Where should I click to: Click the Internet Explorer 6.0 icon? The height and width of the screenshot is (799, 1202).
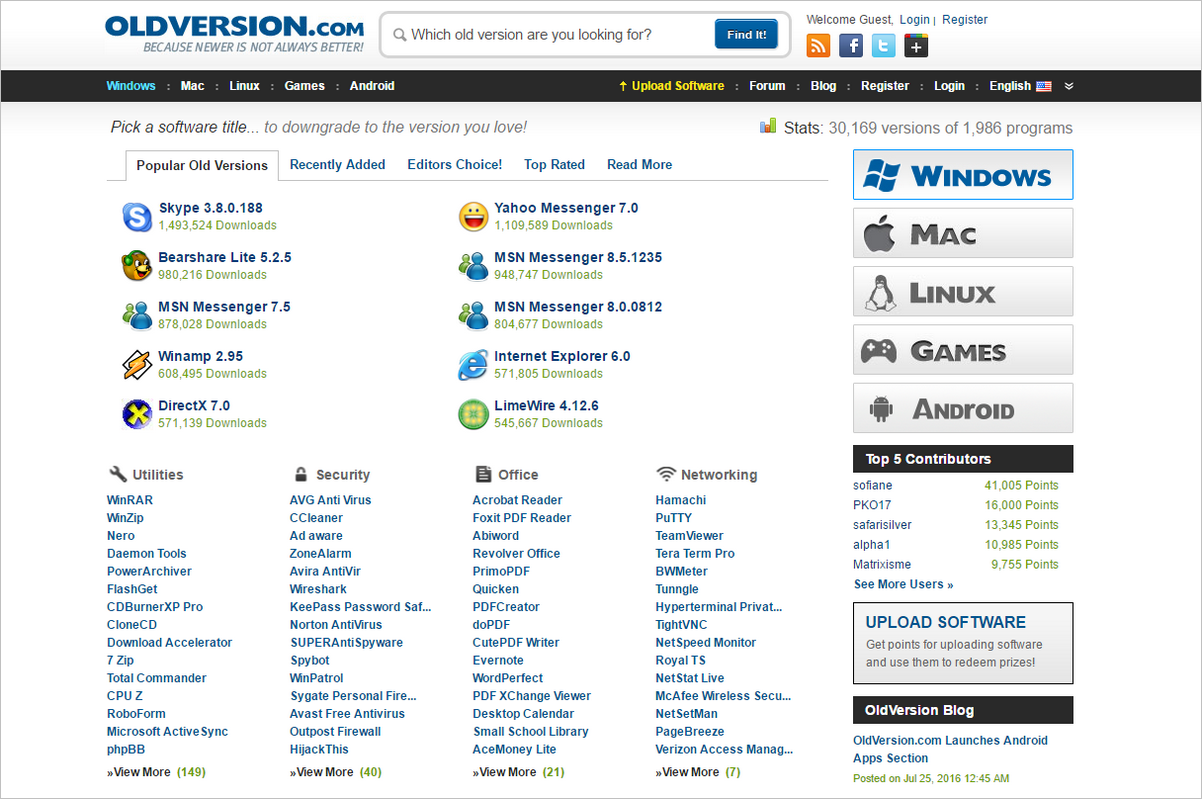(473, 365)
